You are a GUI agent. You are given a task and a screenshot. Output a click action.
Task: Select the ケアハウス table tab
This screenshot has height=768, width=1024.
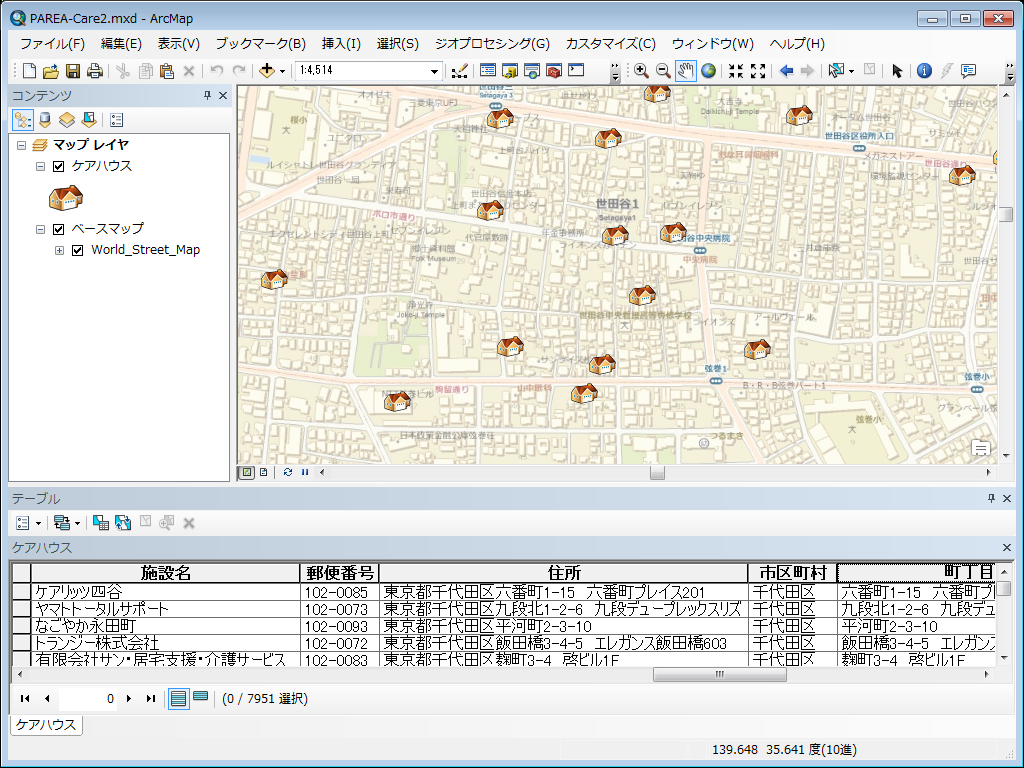click(46, 724)
